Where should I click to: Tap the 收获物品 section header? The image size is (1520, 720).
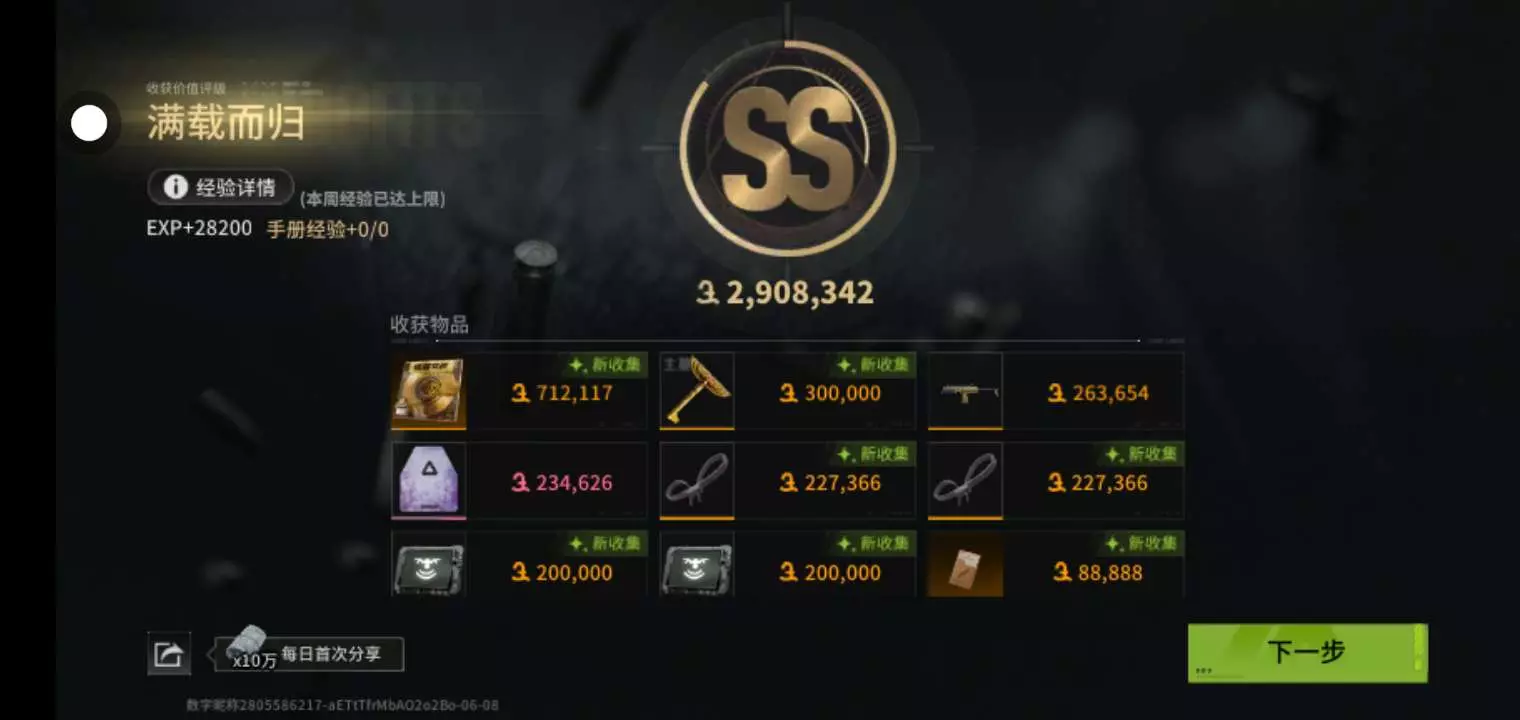429,325
